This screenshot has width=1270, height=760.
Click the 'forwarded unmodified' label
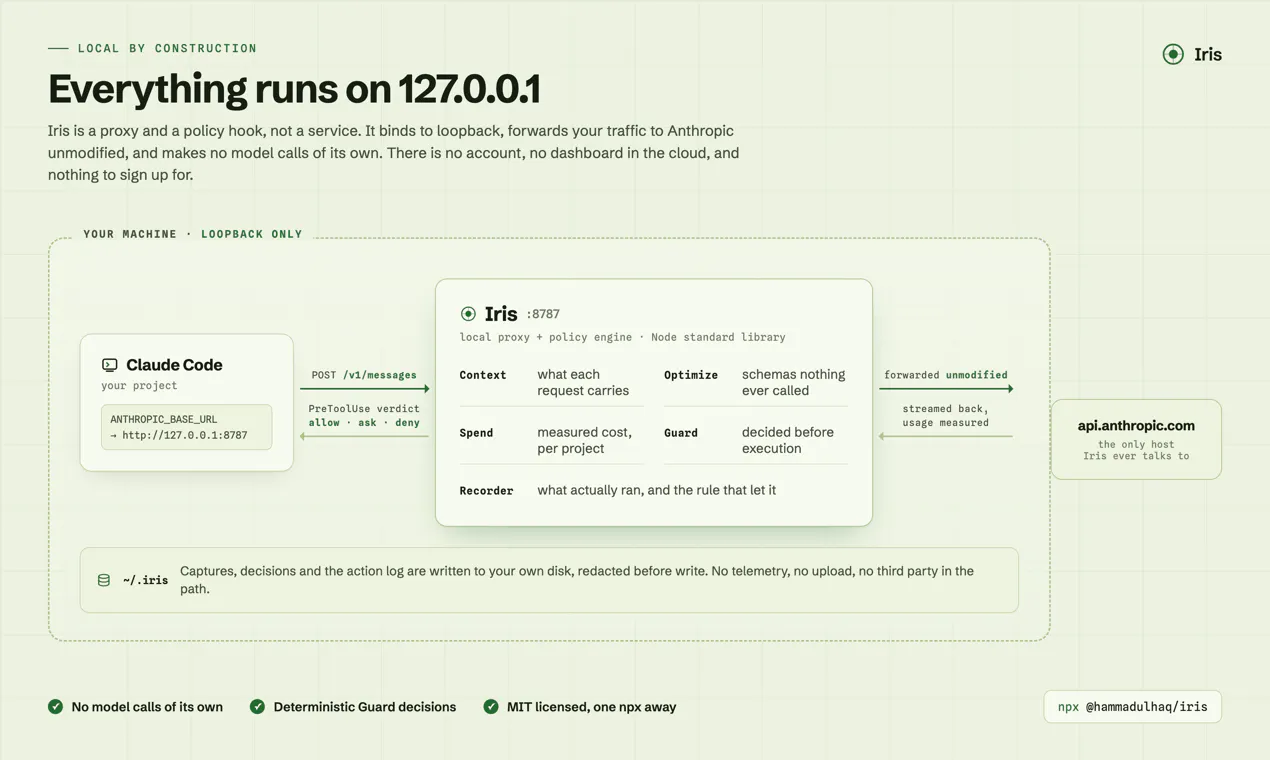946,375
